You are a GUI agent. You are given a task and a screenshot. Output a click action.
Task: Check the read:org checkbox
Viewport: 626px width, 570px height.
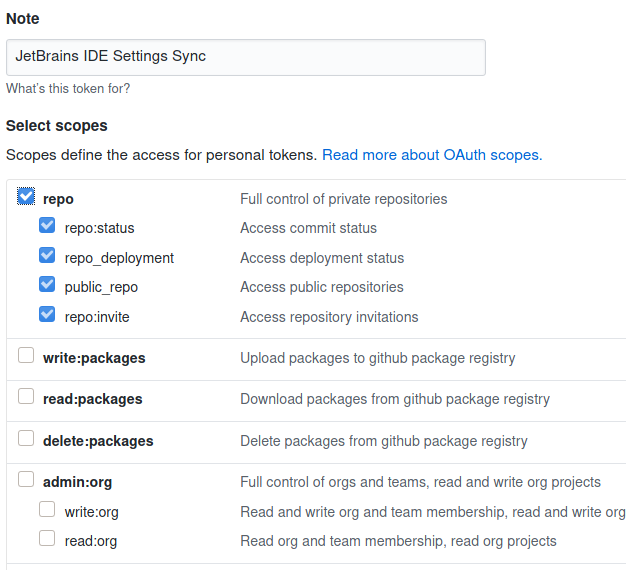coord(47,539)
